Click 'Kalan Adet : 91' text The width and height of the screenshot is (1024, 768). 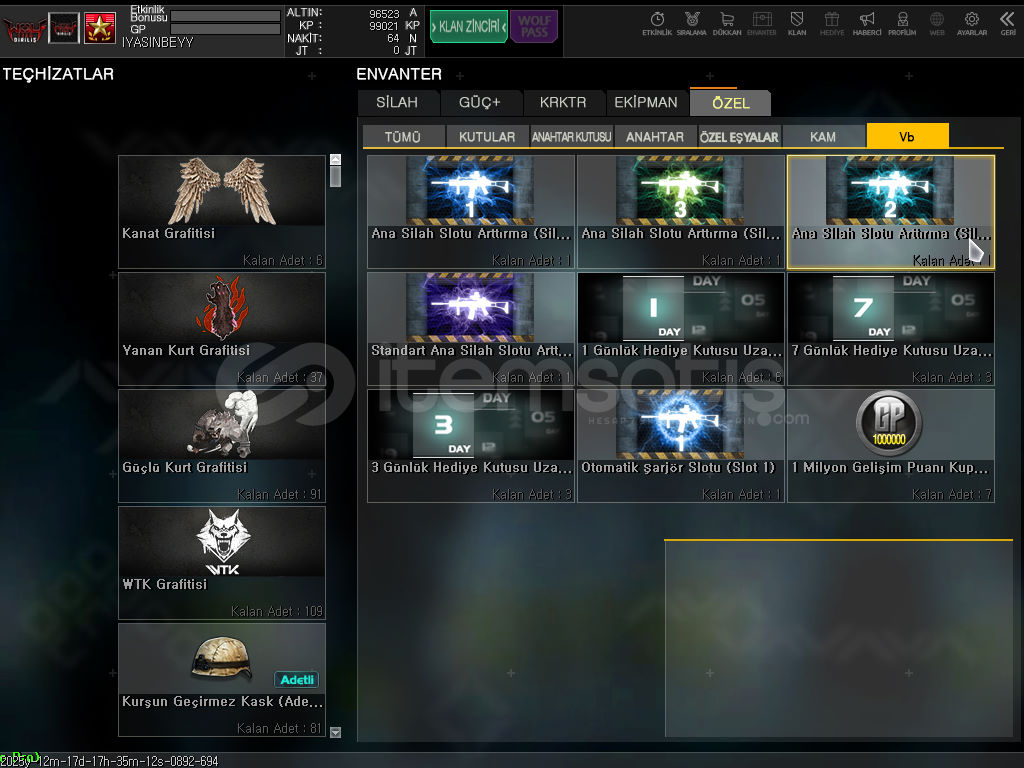point(280,494)
